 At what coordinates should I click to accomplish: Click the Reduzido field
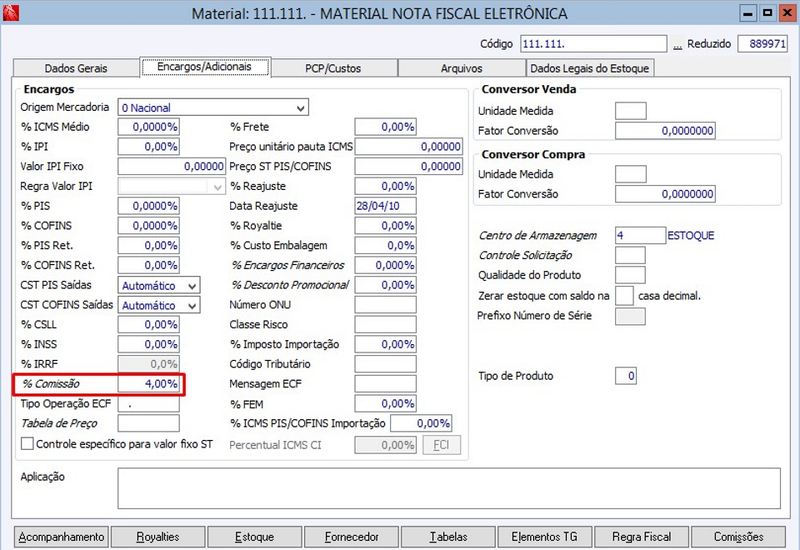(763, 44)
